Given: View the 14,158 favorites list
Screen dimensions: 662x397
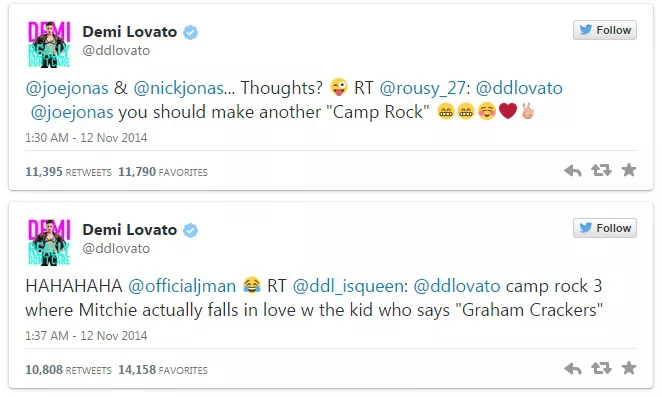Looking at the screenshot, I should click(x=163, y=370).
